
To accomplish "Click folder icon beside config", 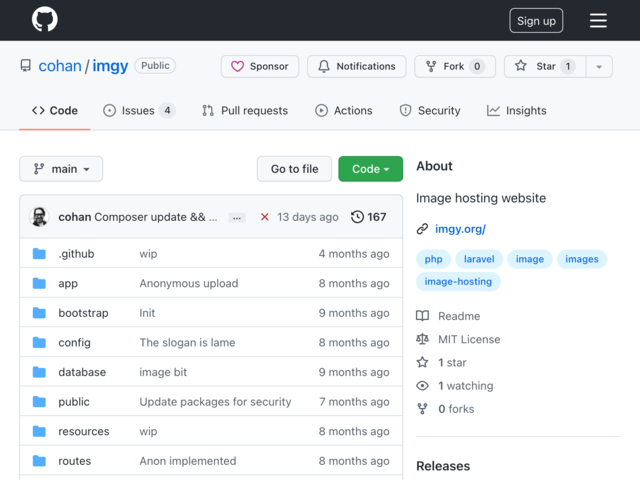I will tap(39, 342).
